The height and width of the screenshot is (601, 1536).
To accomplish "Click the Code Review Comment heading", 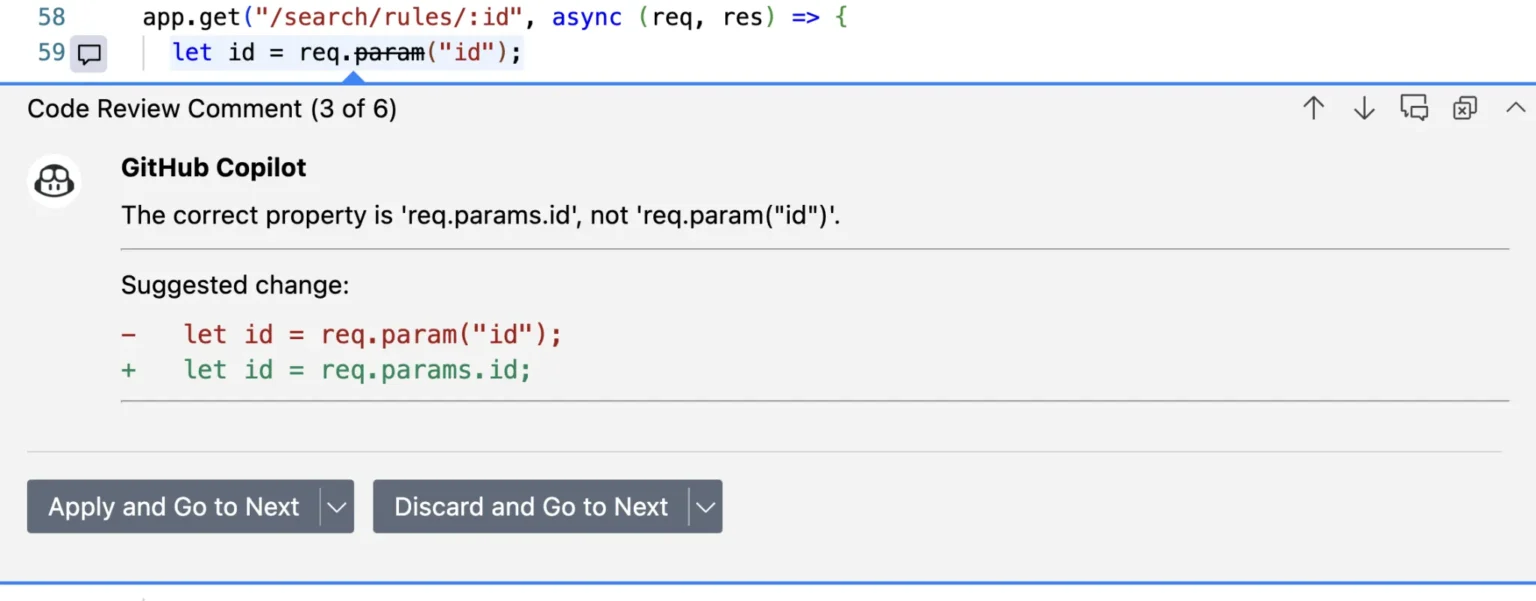I will 212,108.
